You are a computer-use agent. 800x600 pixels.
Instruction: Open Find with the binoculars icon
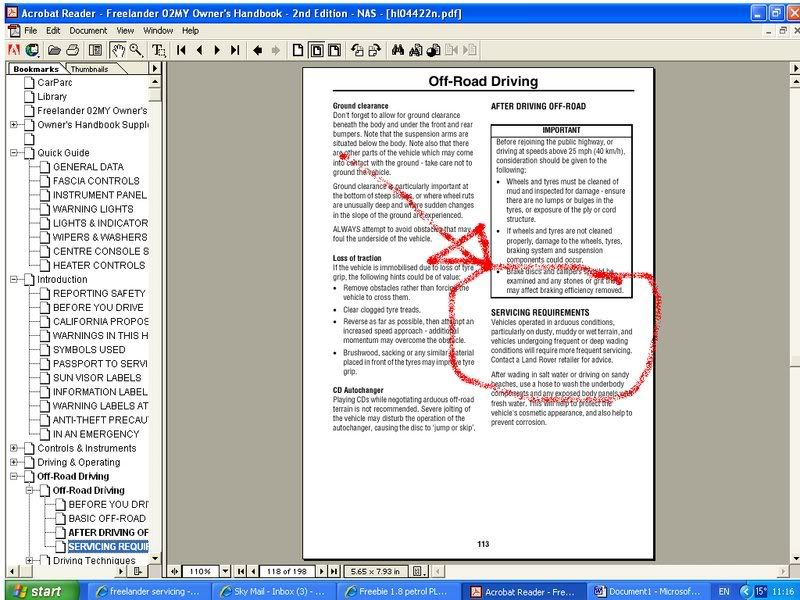(398, 50)
